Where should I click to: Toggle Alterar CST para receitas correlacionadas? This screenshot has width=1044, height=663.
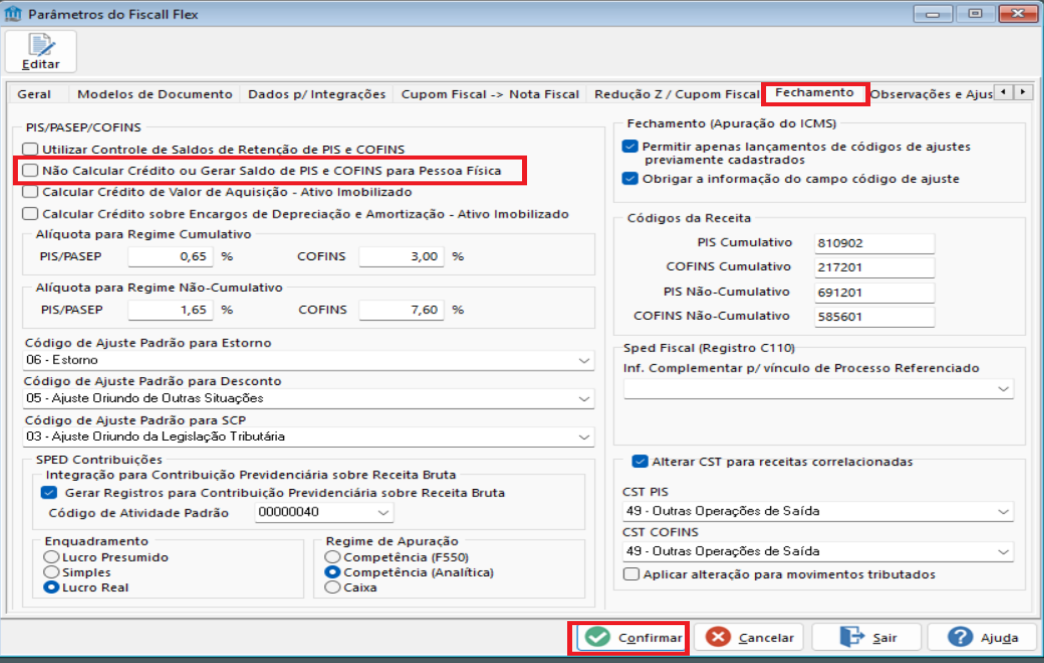tap(640, 461)
